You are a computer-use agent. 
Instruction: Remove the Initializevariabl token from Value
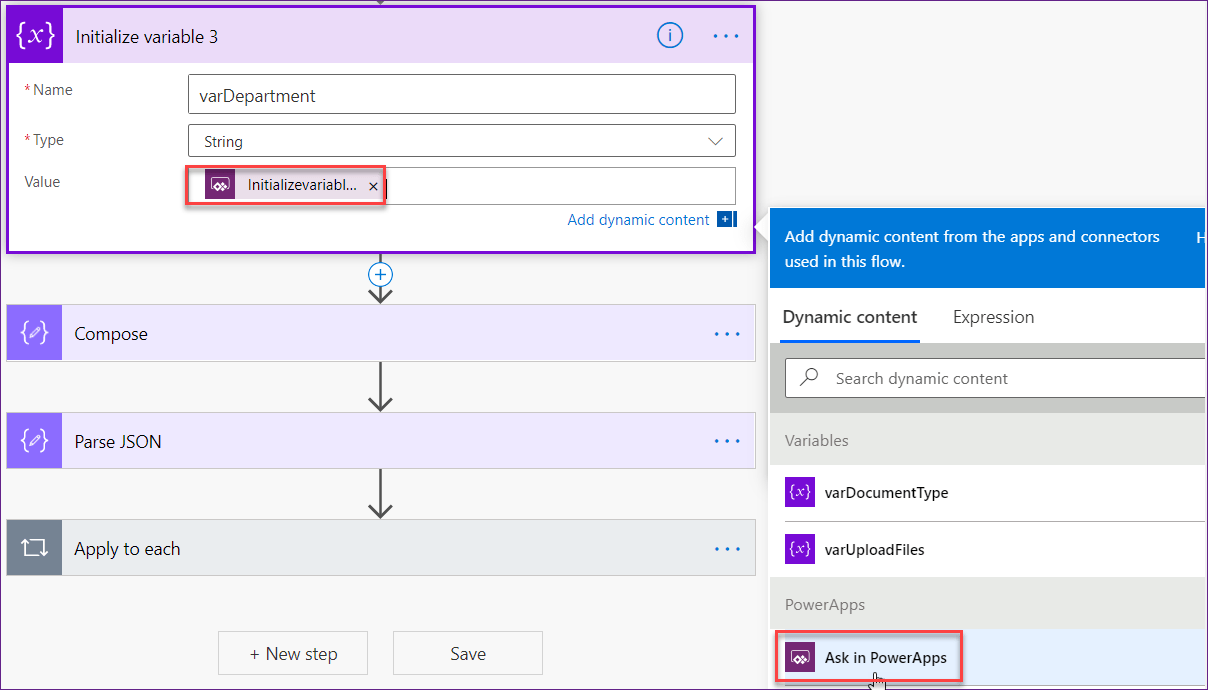(373, 186)
